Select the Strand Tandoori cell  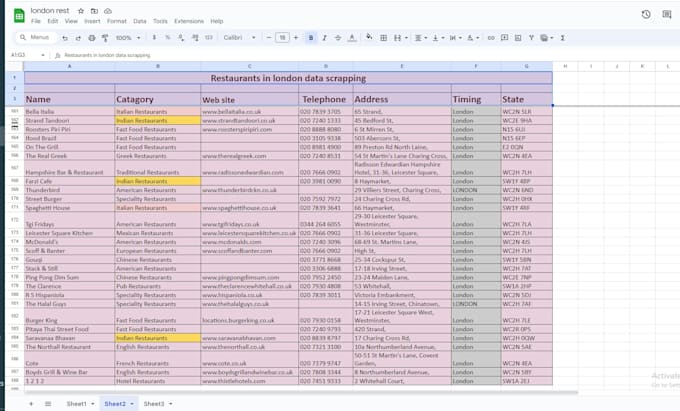(69, 121)
